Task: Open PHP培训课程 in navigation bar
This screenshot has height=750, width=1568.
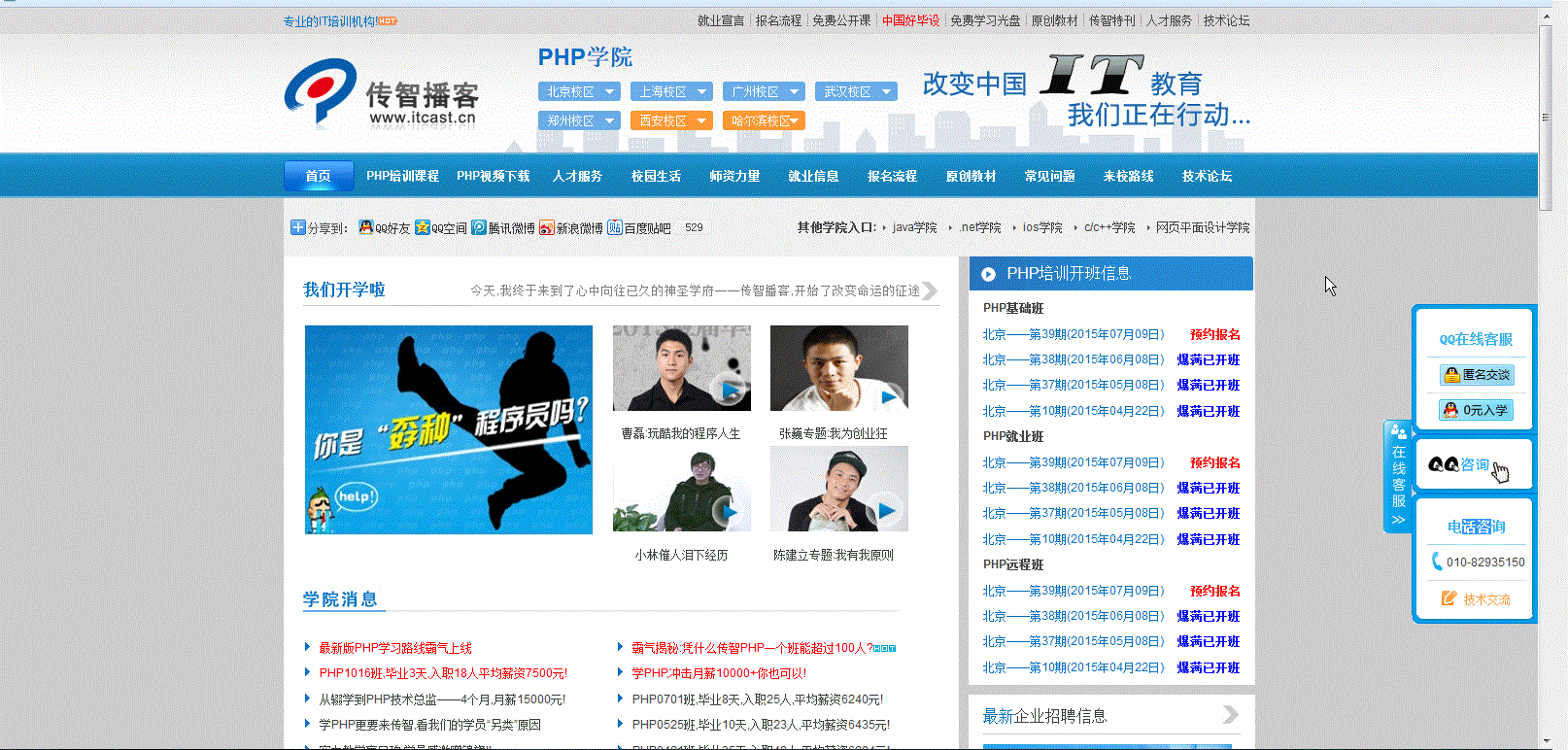Action: point(402,176)
